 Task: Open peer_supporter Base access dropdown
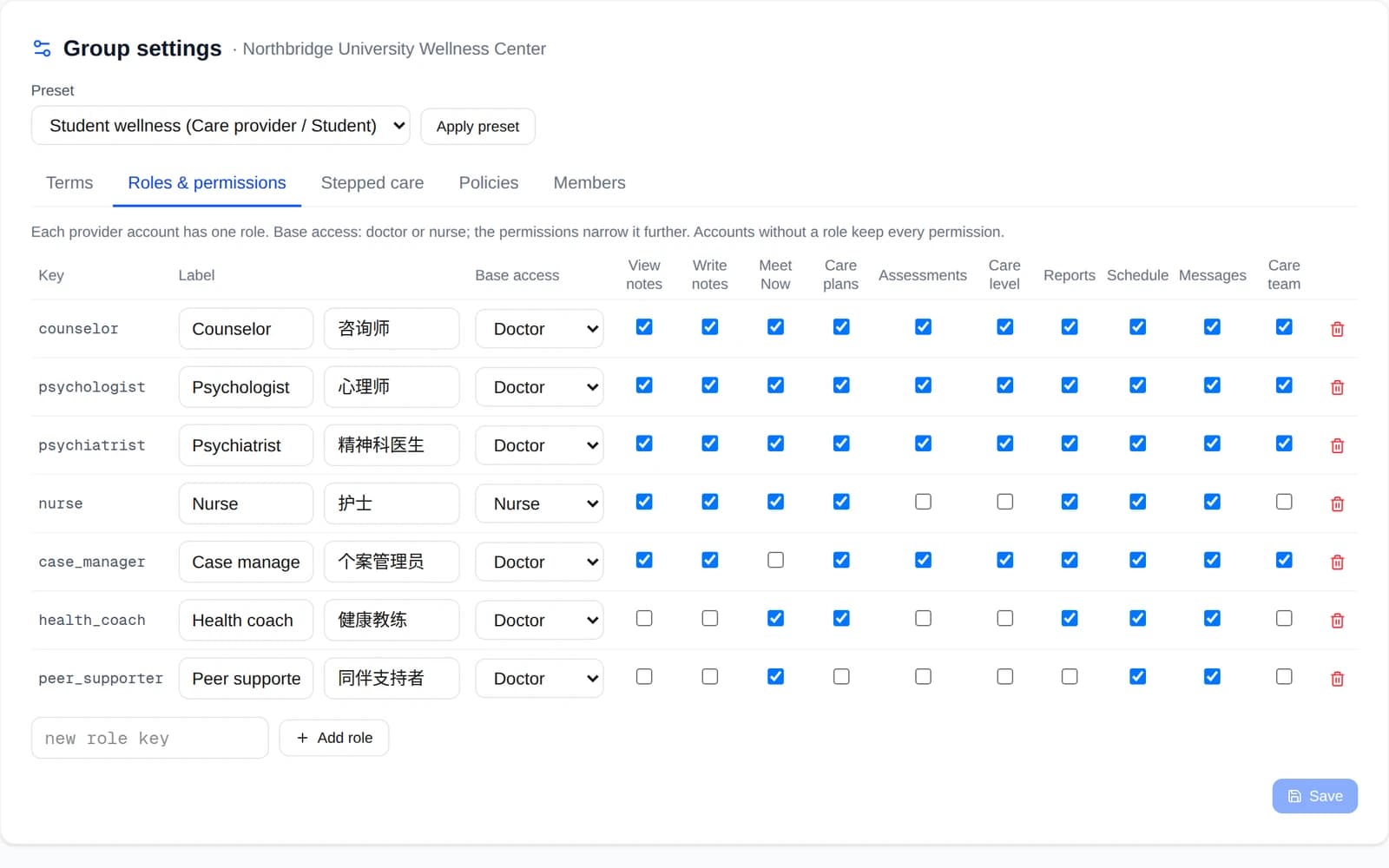coord(539,678)
